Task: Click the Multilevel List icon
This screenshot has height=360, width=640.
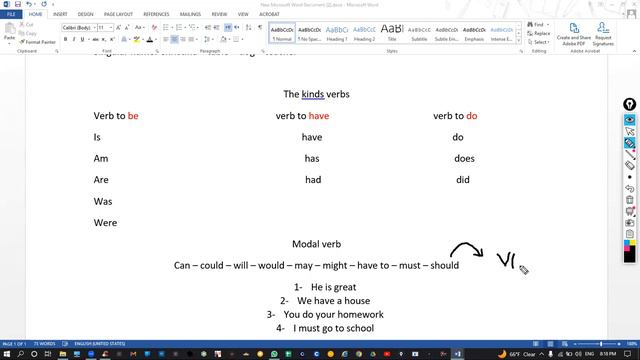Action: 192,28
